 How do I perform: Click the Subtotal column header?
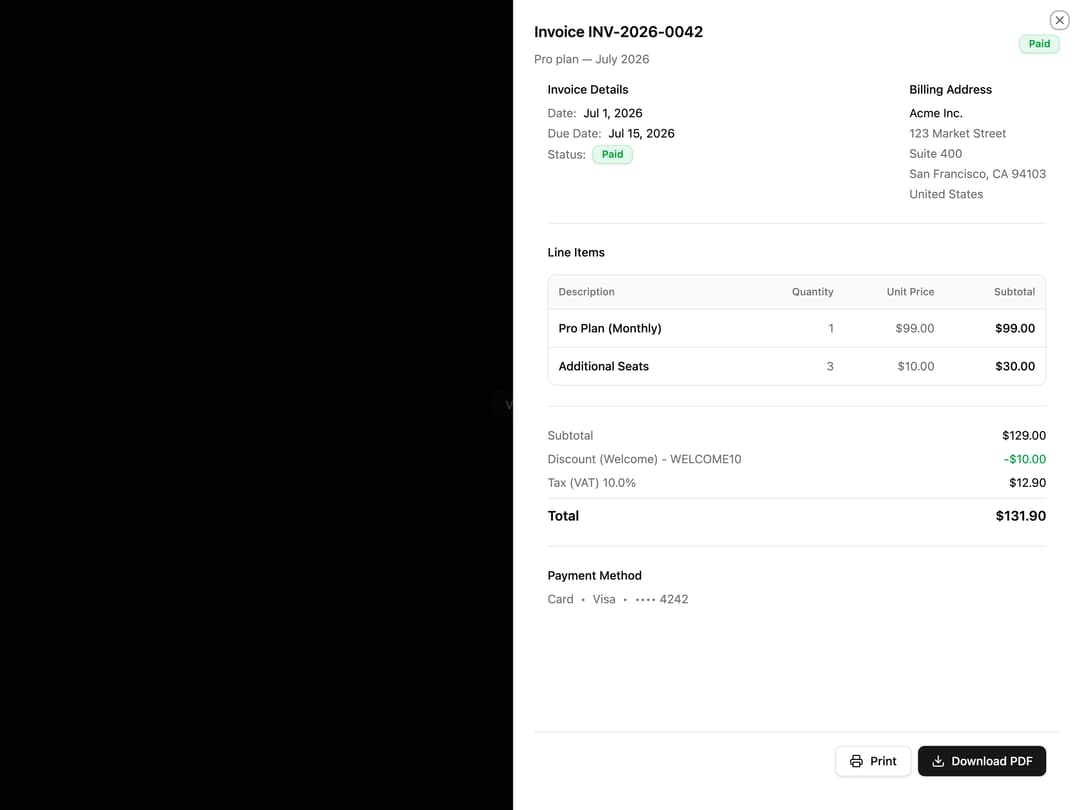click(1014, 292)
